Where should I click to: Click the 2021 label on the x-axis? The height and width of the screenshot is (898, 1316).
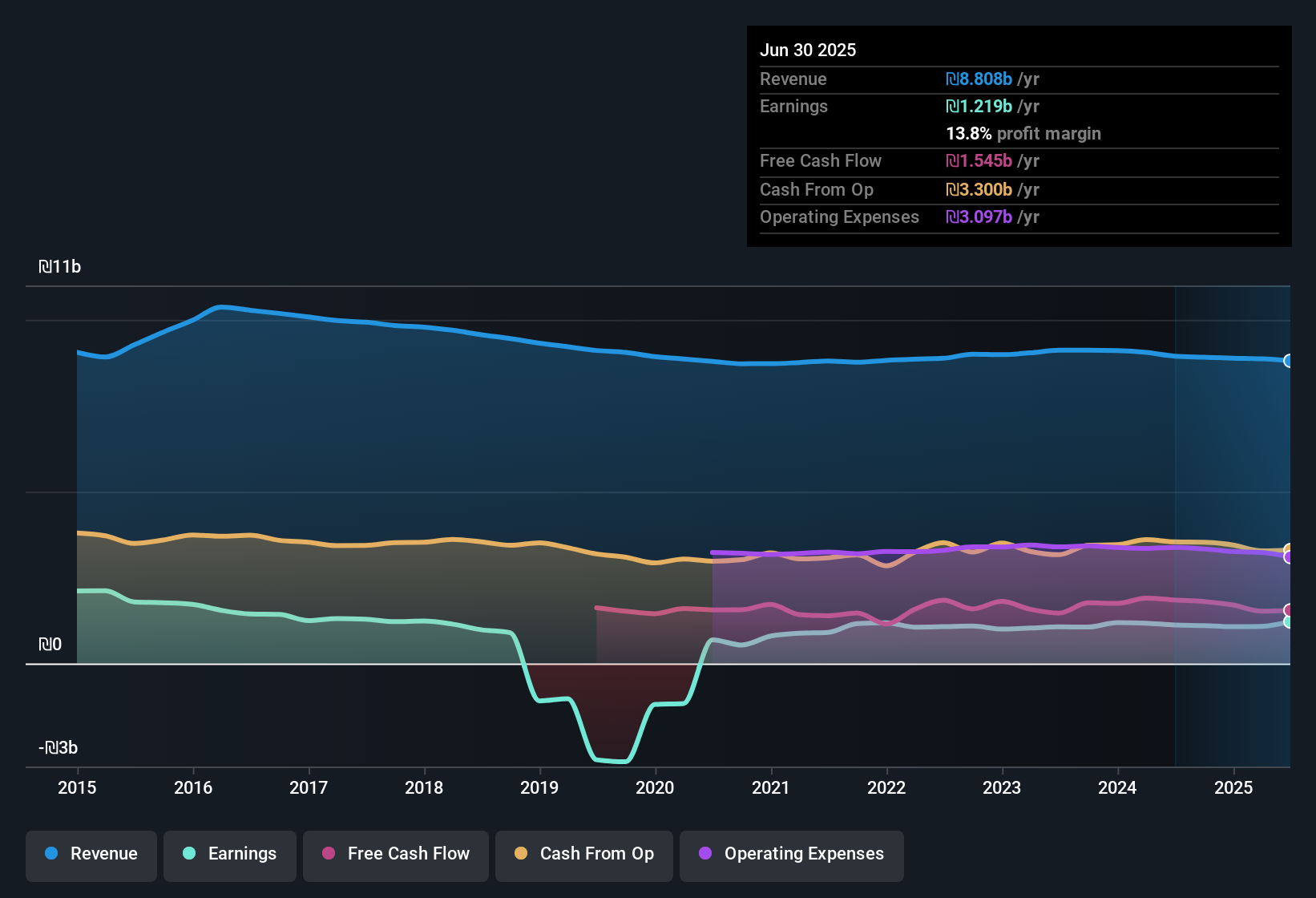point(770,788)
